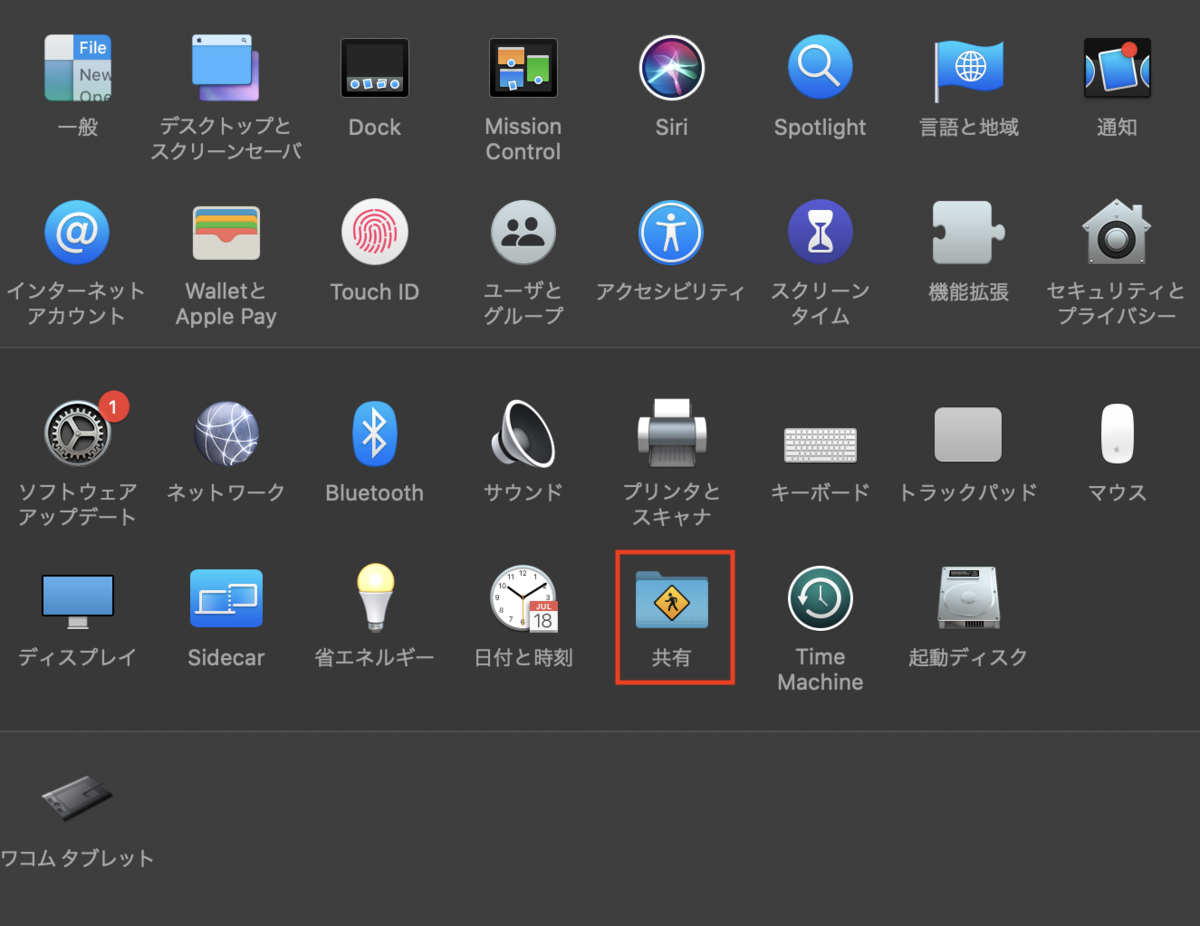Open 日付と時刻 preferences
Screen dimensions: 1200x926
tap(523, 598)
